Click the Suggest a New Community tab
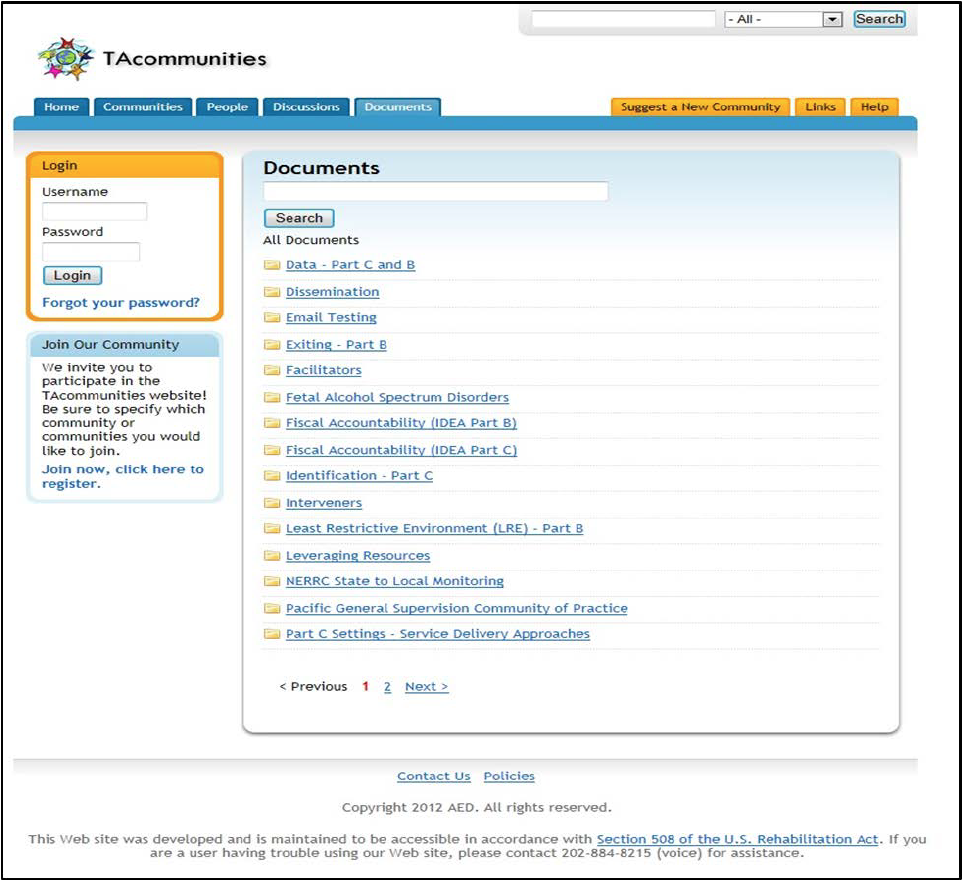Viewport: 963px width, 881px height. pos(700,107)
